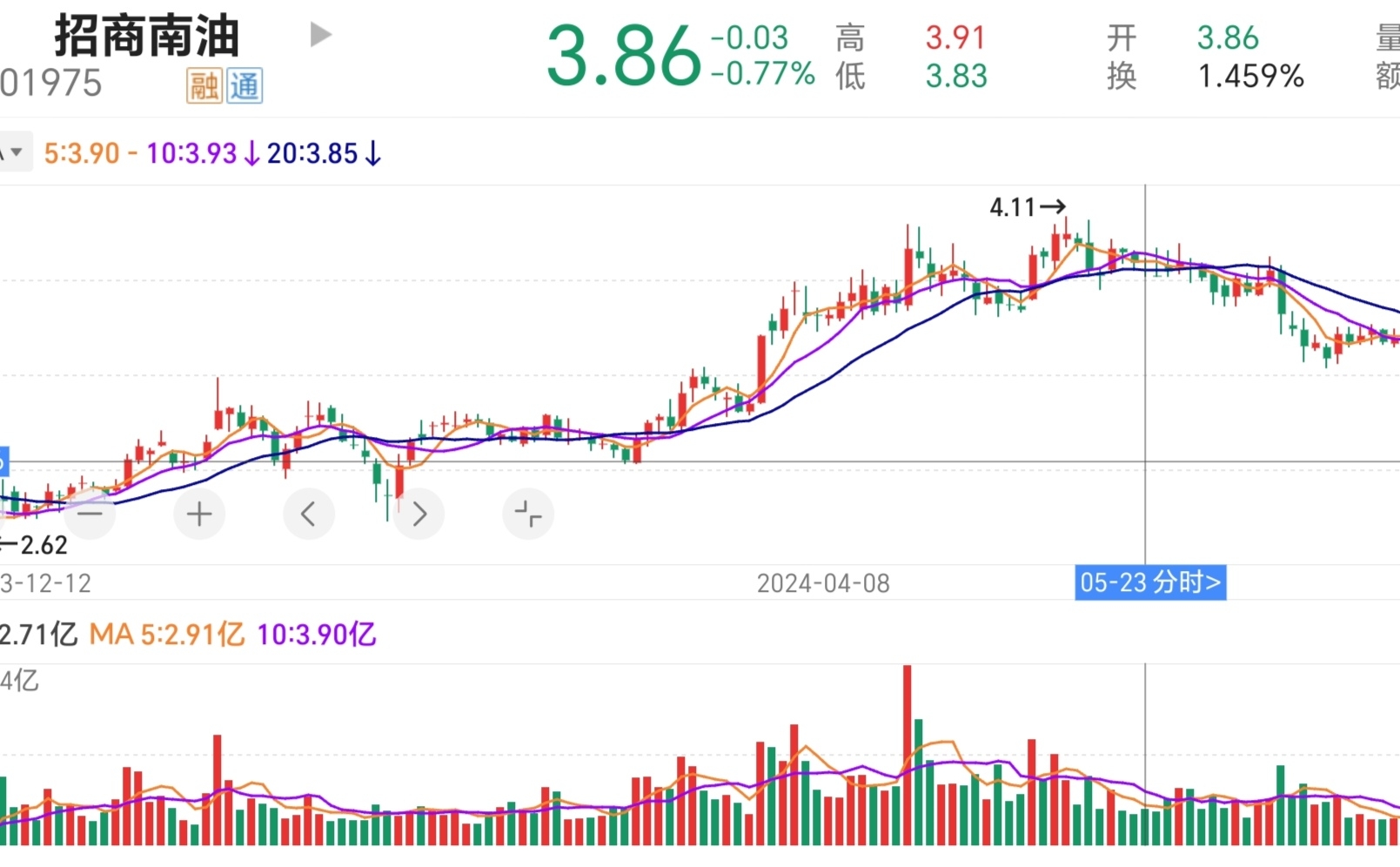Tap the 通 stock connect badge

coord(244,86)
